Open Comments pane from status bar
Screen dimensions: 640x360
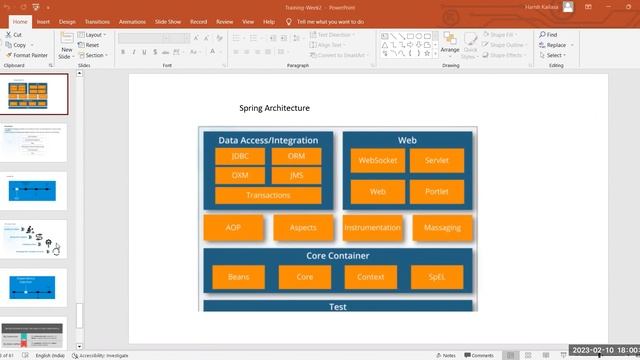(x=479, y=356)
